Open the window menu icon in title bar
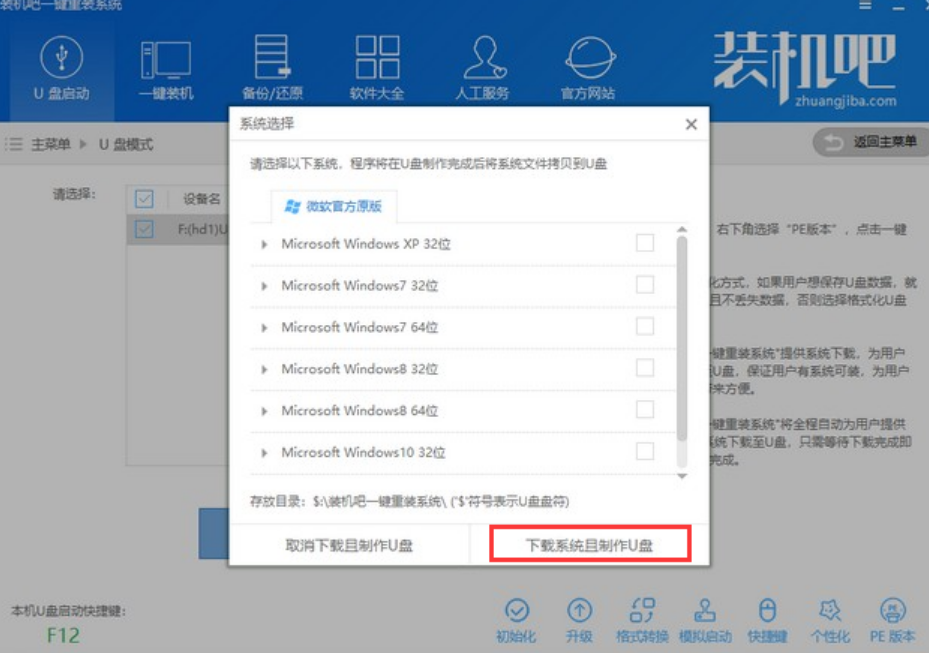 tap(866, 5)
